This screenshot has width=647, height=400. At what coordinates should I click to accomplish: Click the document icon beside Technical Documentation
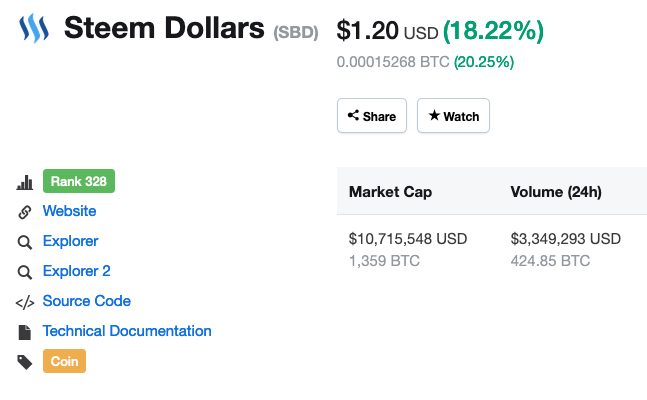[25, 332]
